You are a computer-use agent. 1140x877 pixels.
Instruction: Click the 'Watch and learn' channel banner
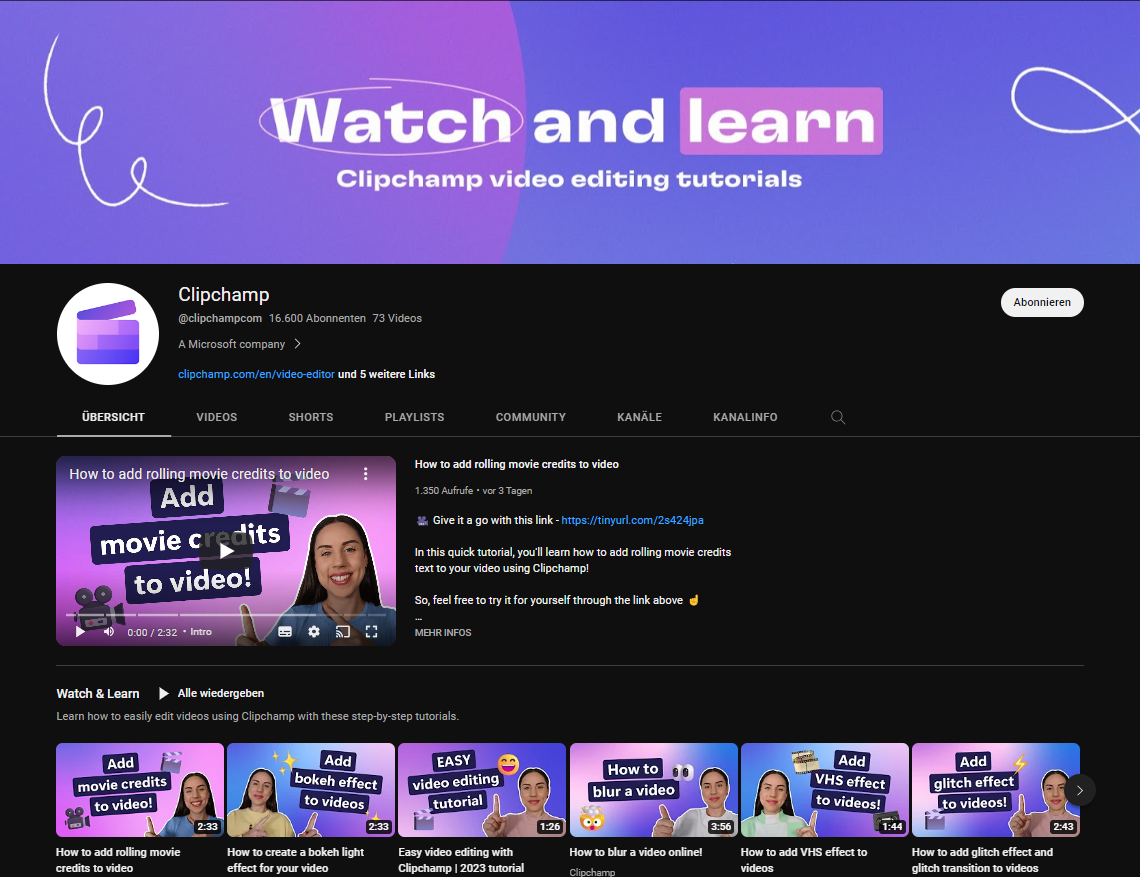click(570, 132)
